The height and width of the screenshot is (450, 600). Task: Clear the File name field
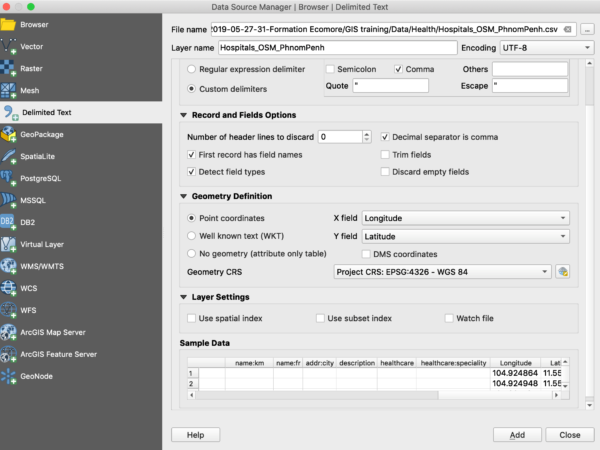click(568, 29)
